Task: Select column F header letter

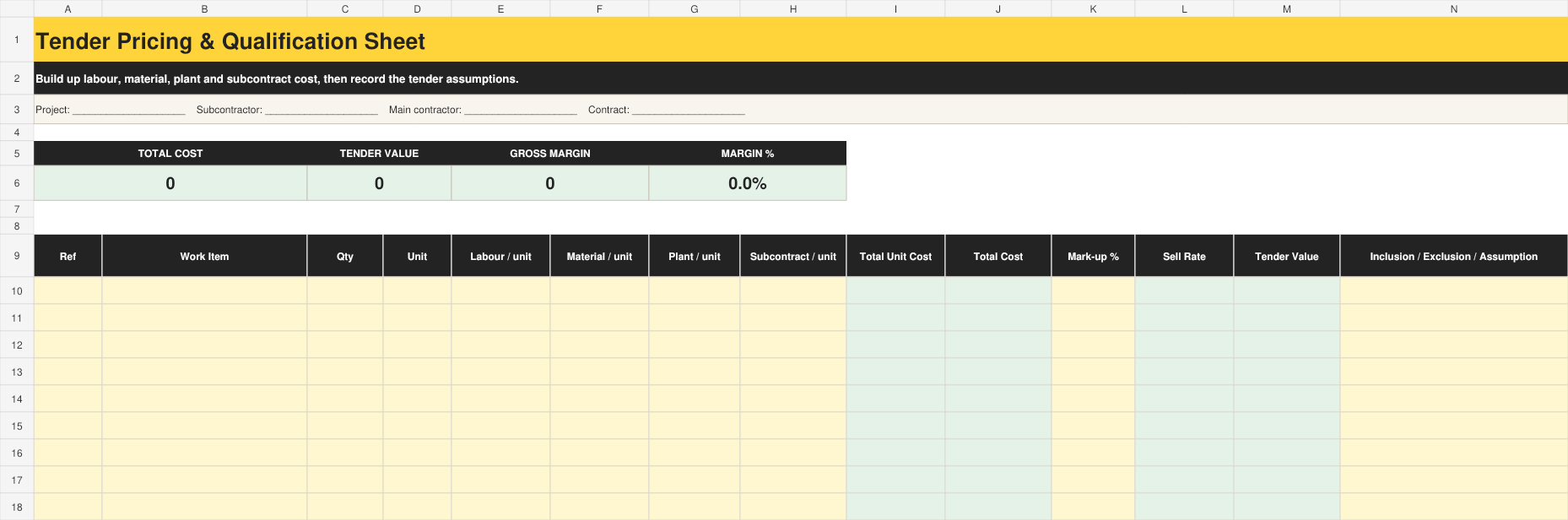Action: (x=599, y=8)
